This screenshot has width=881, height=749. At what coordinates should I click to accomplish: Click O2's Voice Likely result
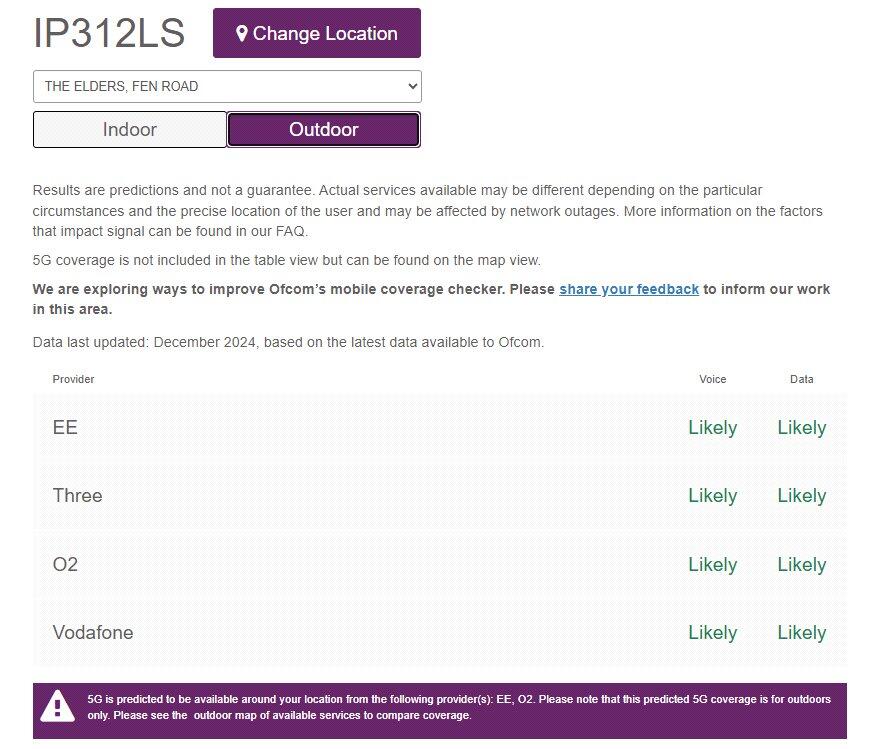point(712,565)
